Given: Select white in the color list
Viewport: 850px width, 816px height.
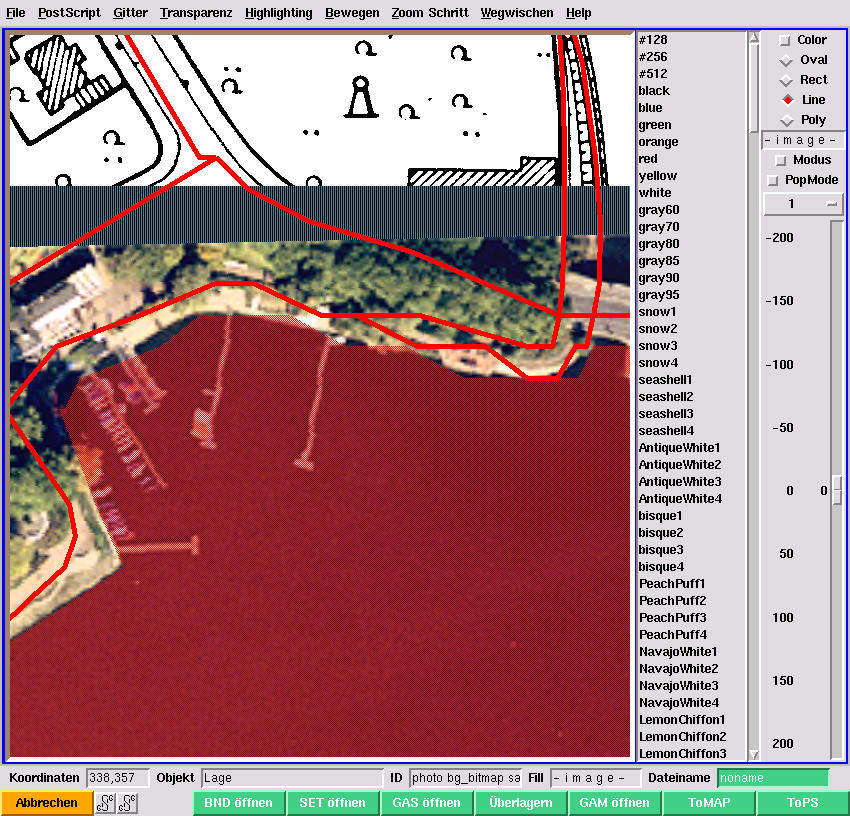Looking at the screenshot, I should [655, 192].
